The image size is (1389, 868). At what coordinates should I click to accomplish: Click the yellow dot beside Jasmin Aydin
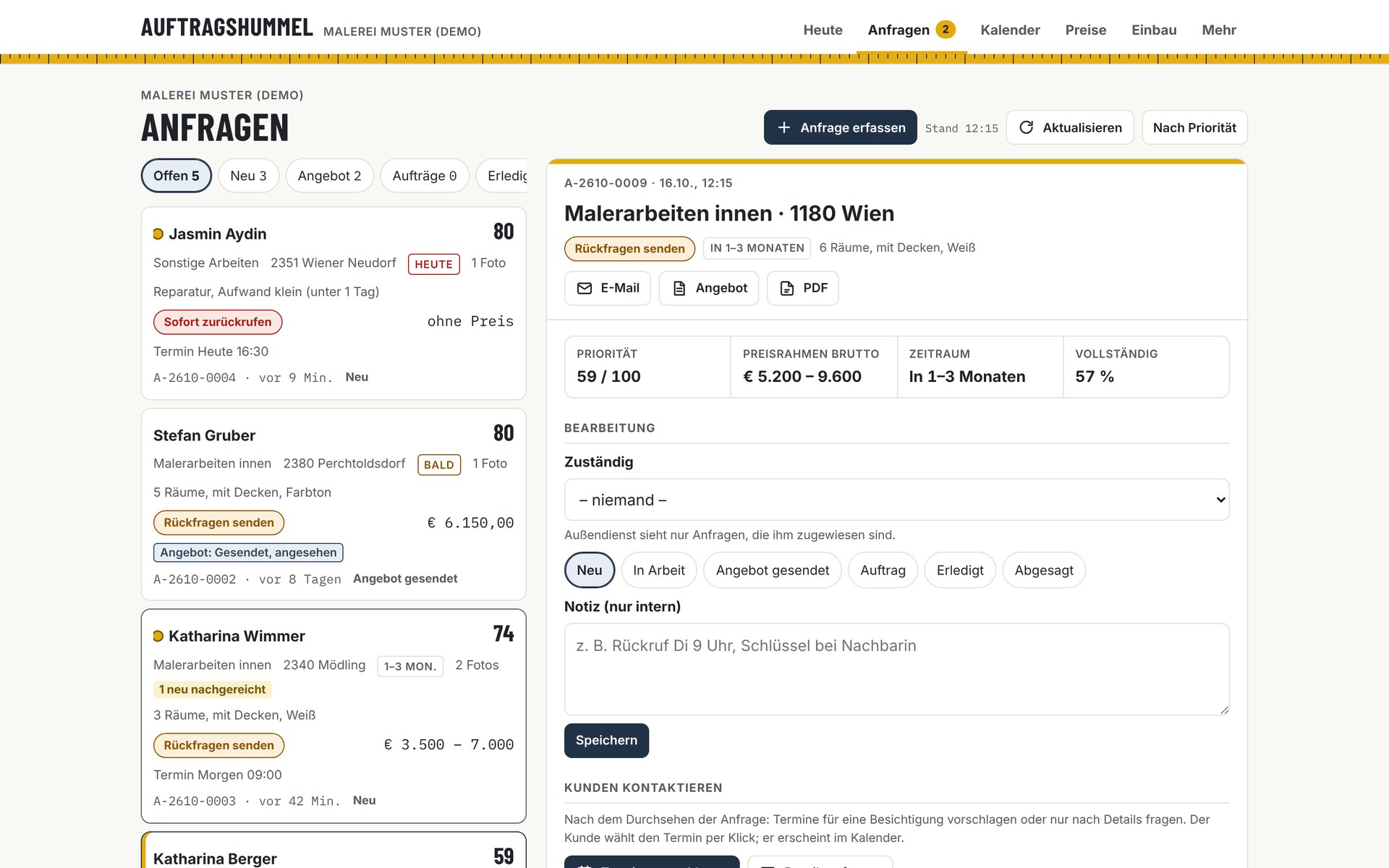tap(158, 234)
